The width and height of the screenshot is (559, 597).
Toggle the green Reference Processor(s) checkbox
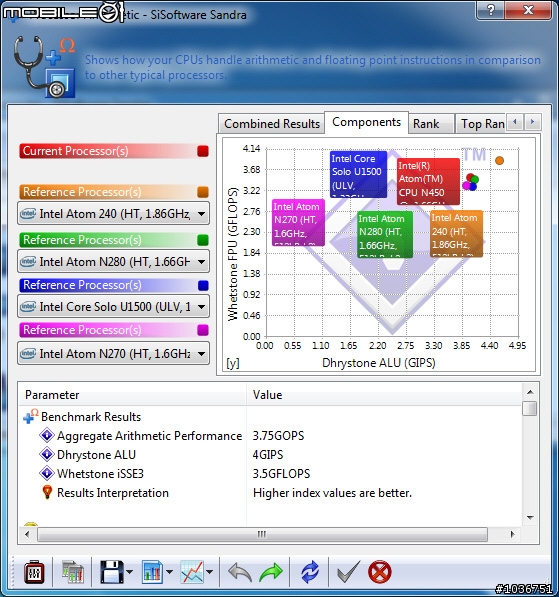(x=203, y=240)
